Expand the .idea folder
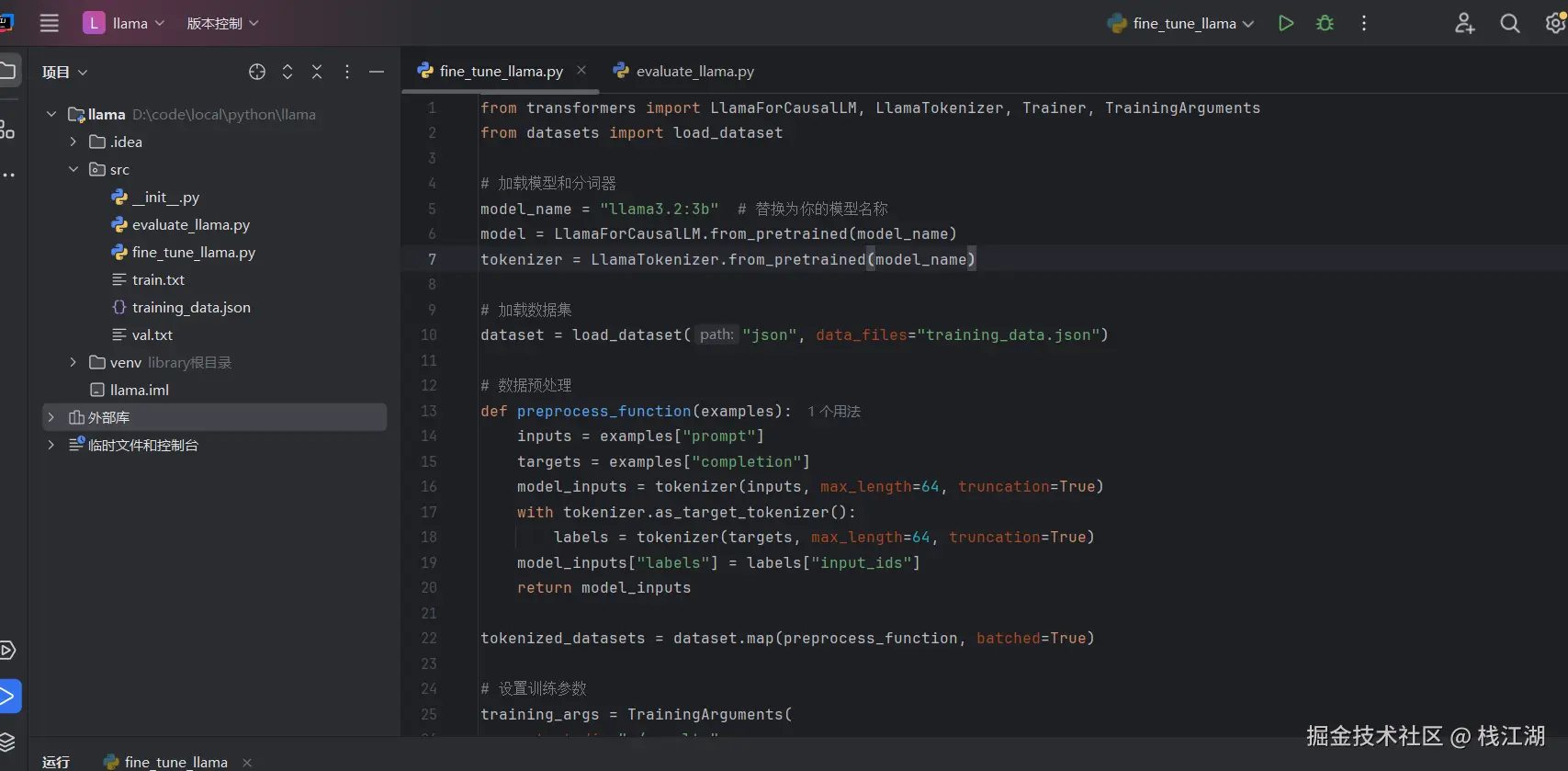This screenshot has width=1568, height=771. (73, 142)
